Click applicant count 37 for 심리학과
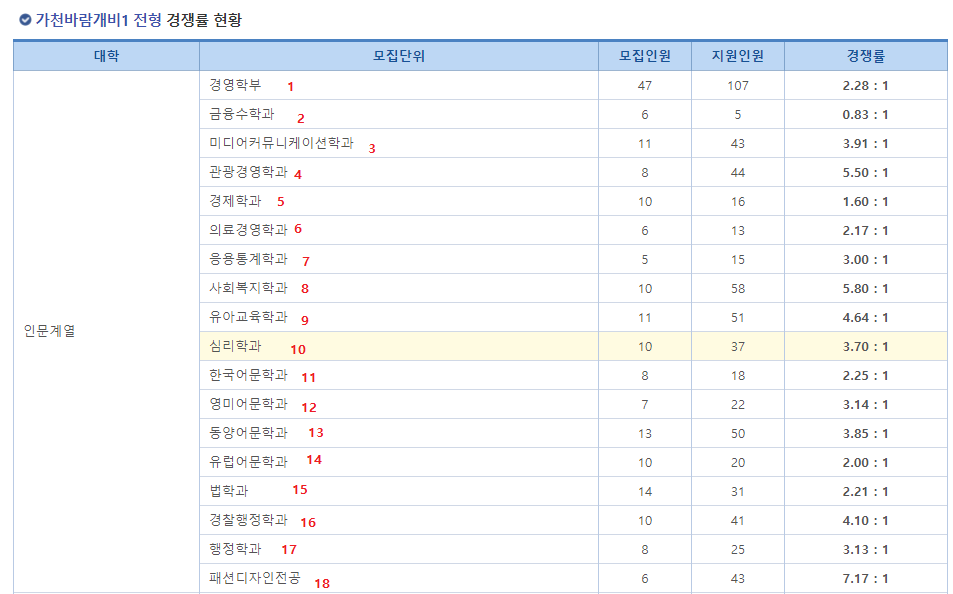 [738, 347]
